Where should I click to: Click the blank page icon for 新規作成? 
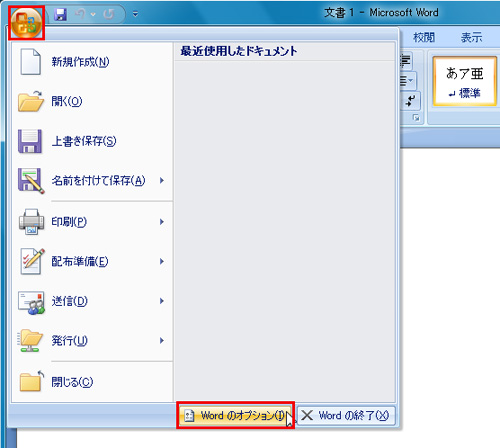[x=30, y=62]
